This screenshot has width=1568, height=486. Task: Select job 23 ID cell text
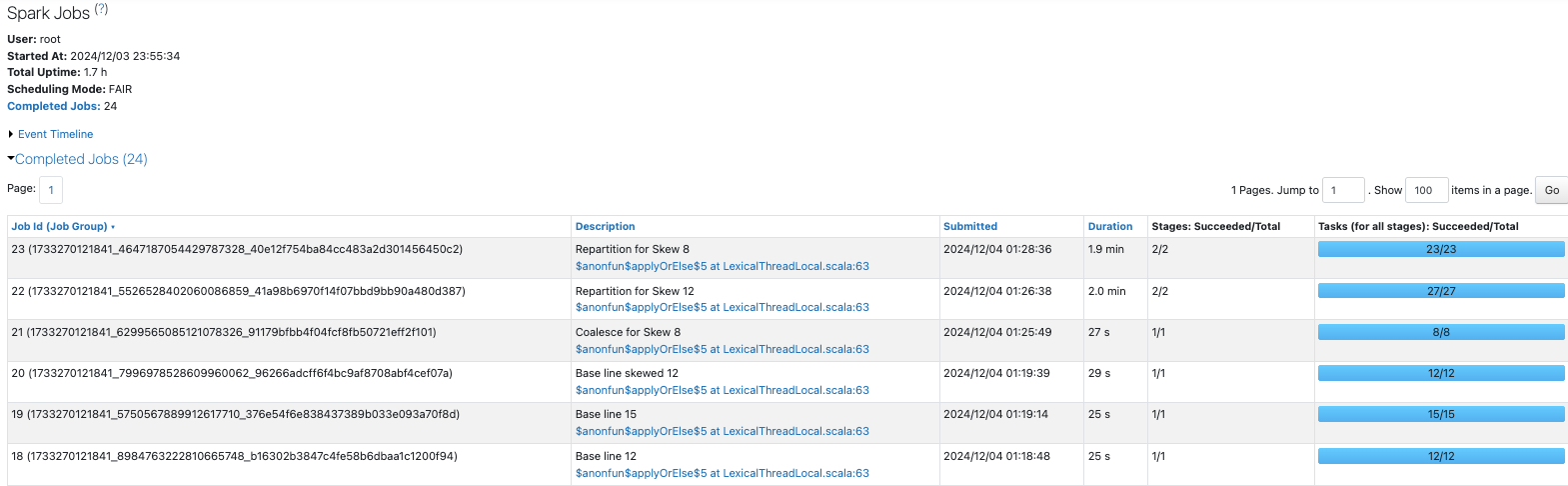[x=237, y=249]
